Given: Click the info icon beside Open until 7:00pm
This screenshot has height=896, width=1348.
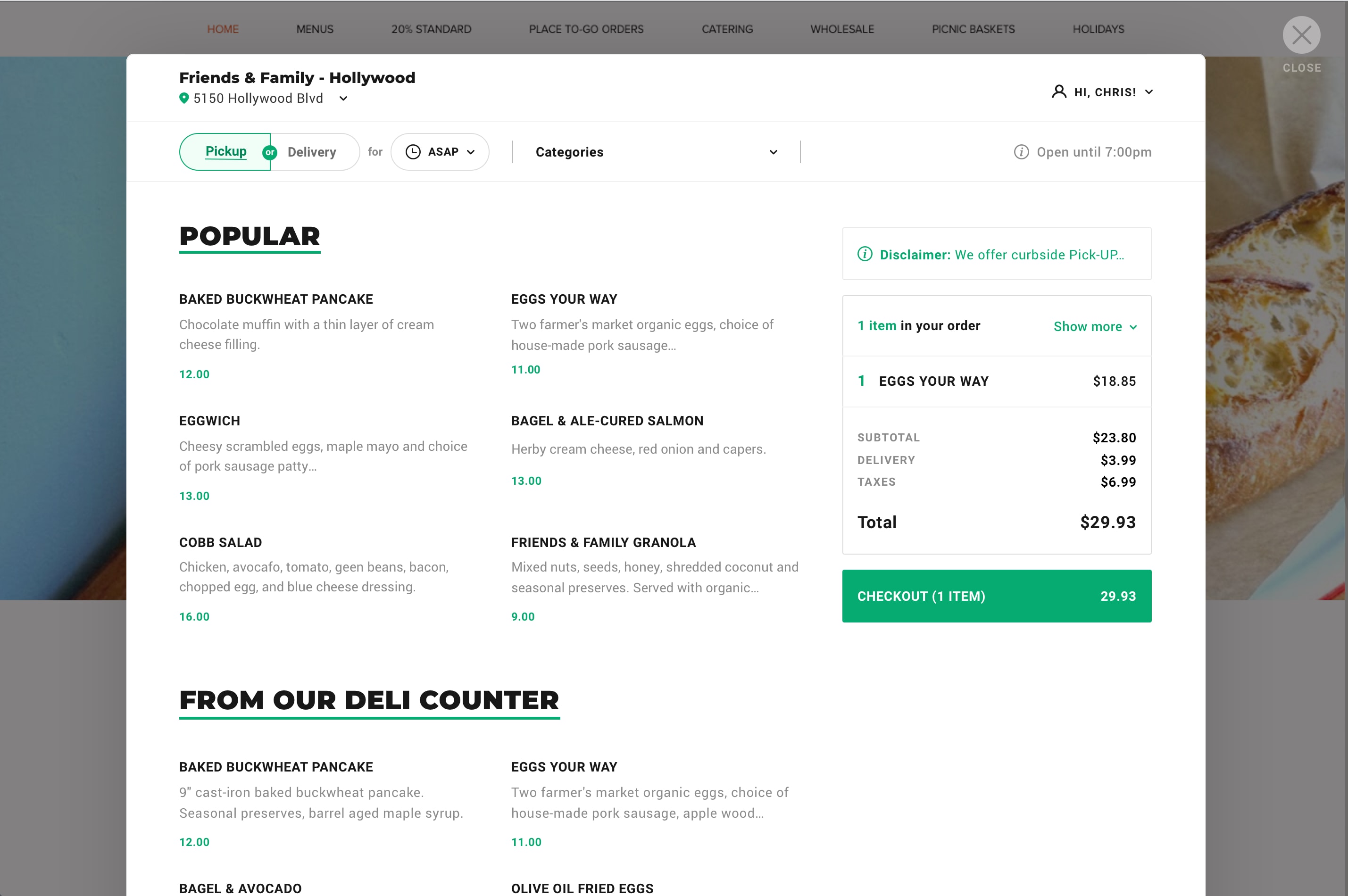Looking at the screenshot, I should tap(1021, 152).
